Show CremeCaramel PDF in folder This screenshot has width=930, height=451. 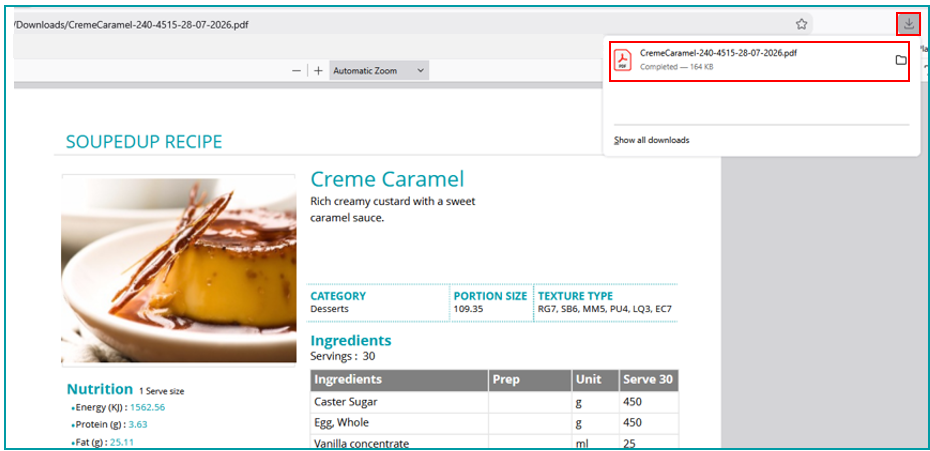point(900,60)
